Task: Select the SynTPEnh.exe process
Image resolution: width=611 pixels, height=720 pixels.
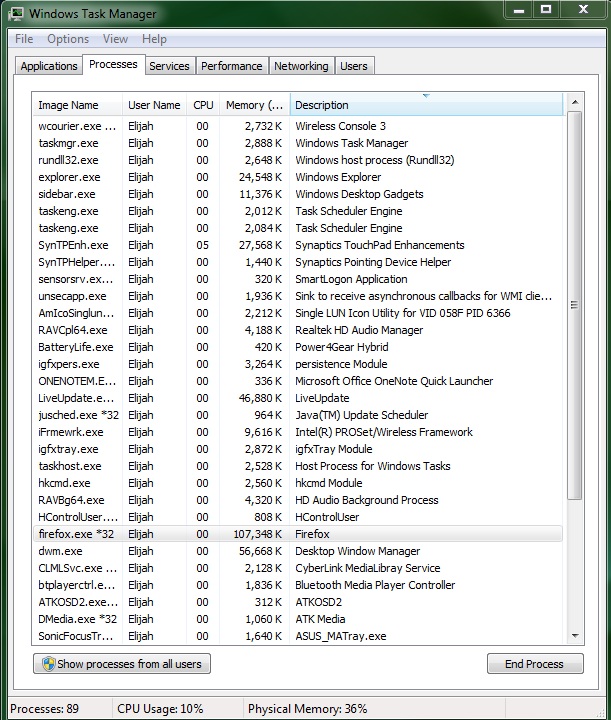Action: click(297, 245)
